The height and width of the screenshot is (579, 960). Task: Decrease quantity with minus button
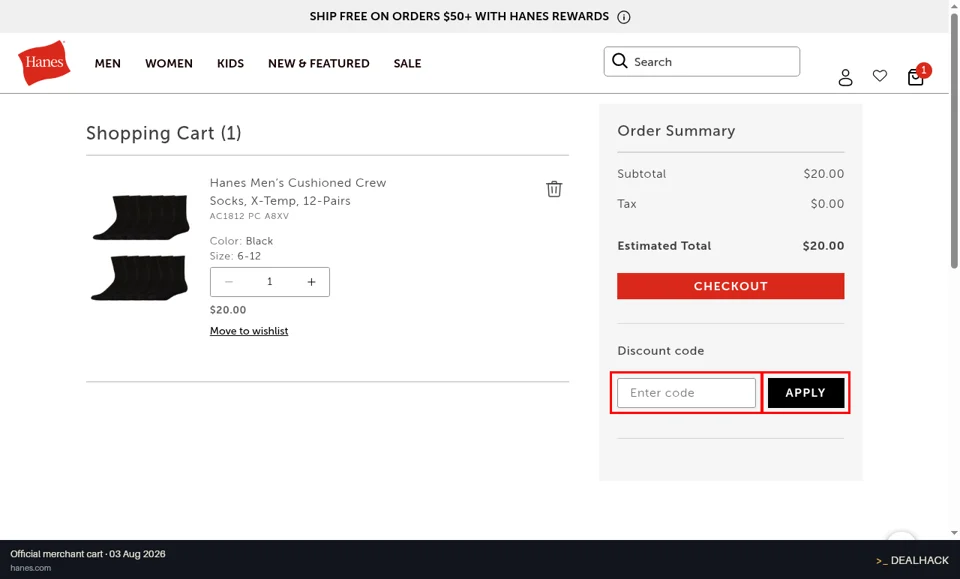pyautogui.click(x=229, y=282)
